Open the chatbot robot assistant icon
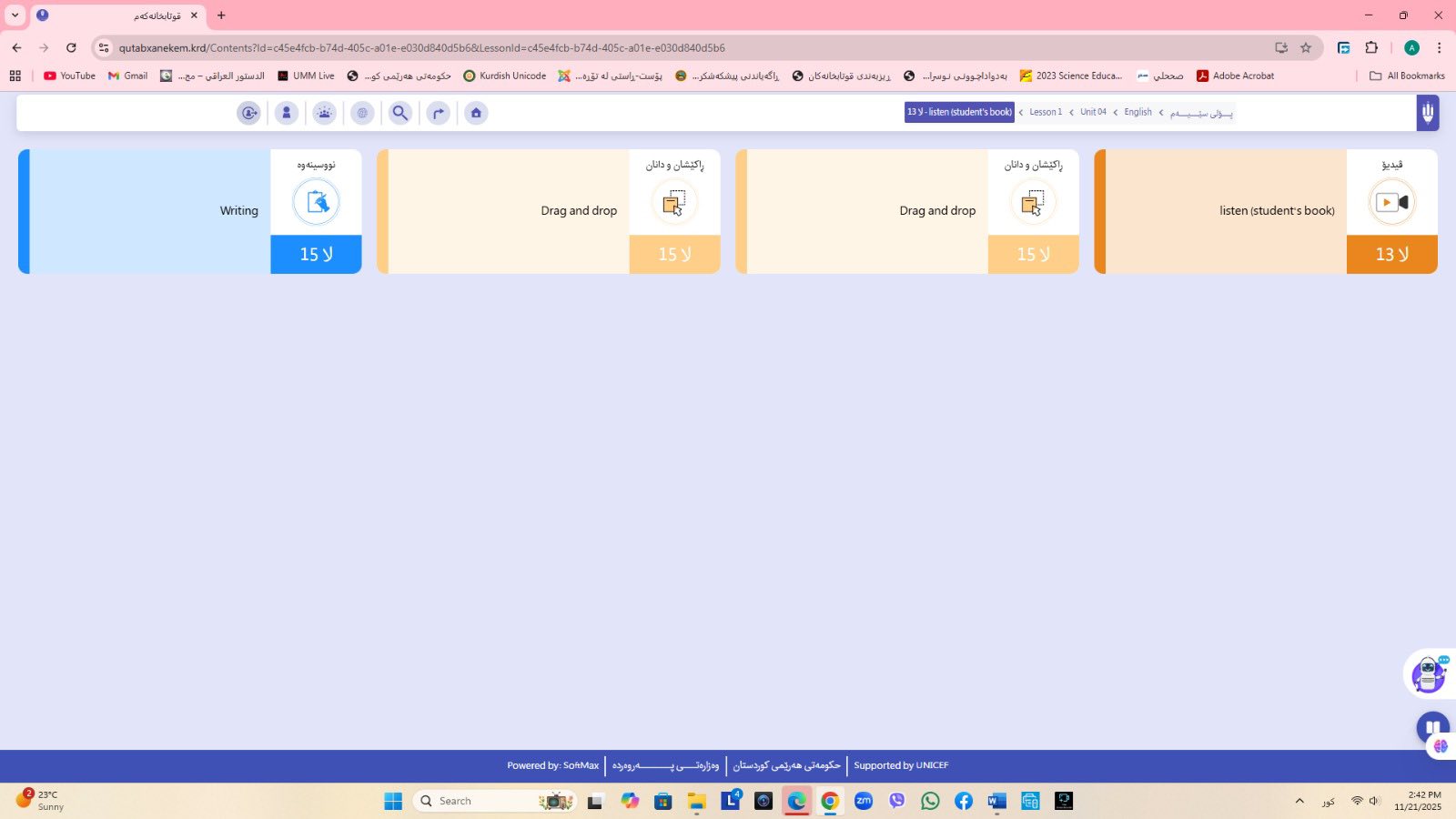1456x819 pixels. point(1428,674)
